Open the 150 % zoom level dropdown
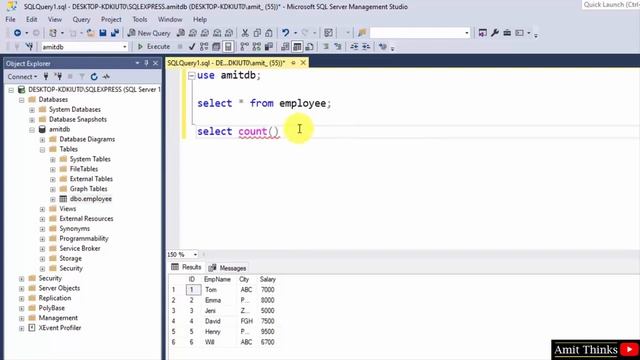This screenshot has height=360, width=640. pyautogui.click(x=195, y=255)
